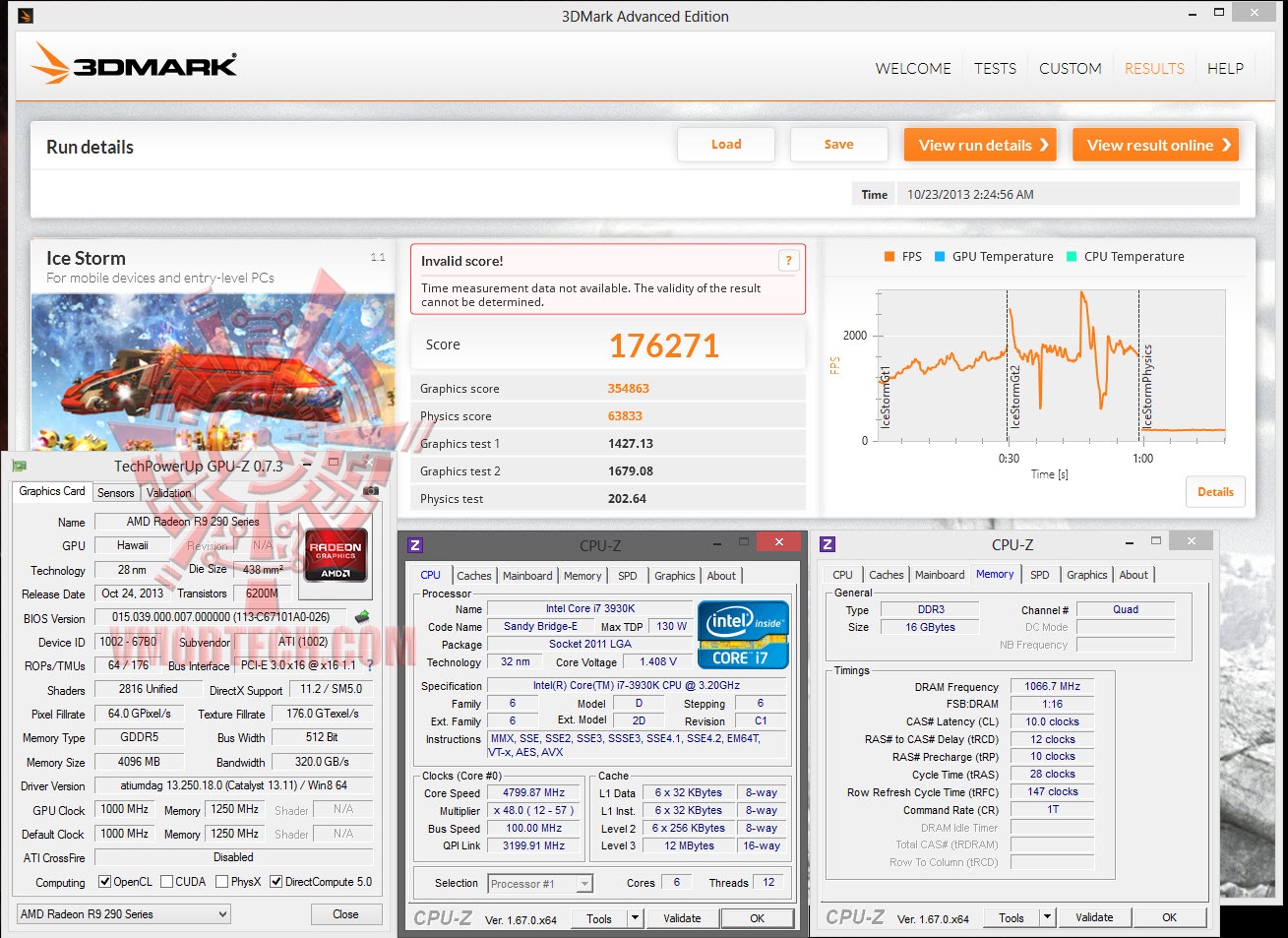
Task: Open CPU tab in the CPU-Z Memory window
Action: (843, 575)
